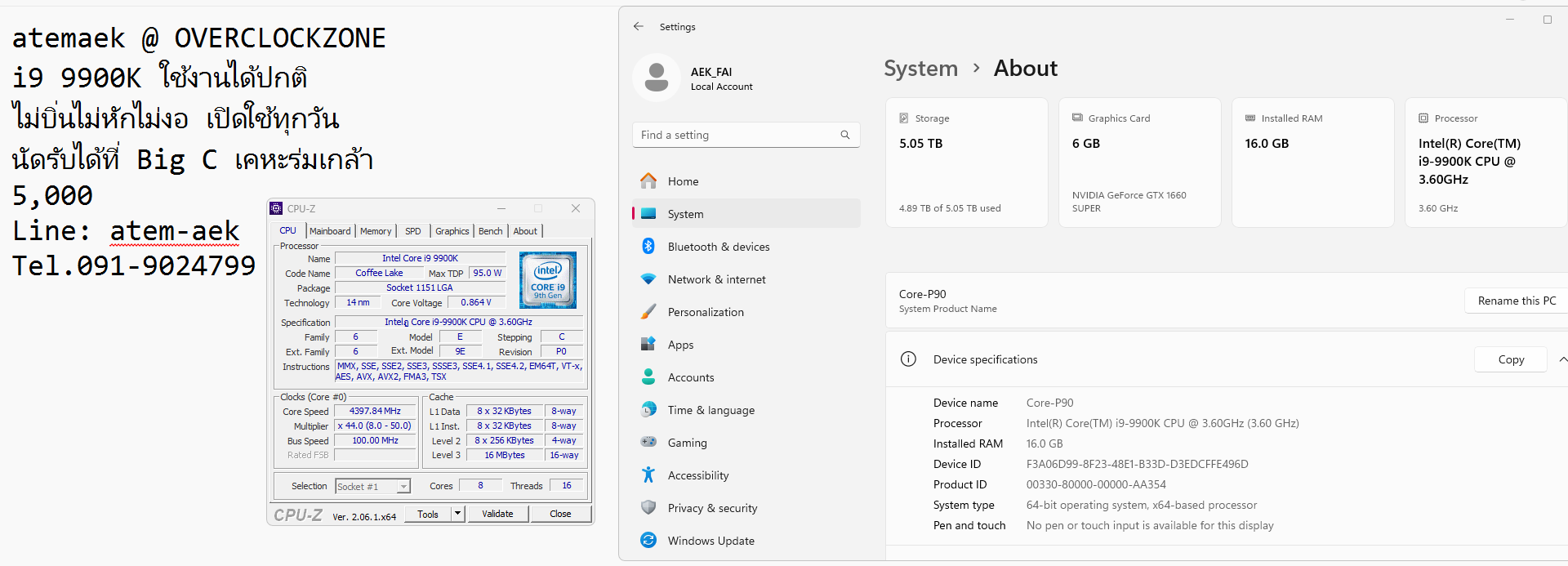Image resolution: width=1568 pixels, height=566 pixels.
Task: Click the Core Voltage 0.864 V value
Action: (x=476, y=302)
